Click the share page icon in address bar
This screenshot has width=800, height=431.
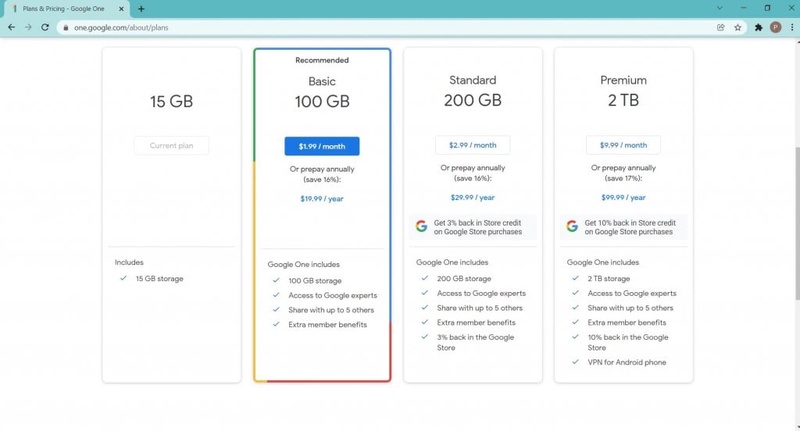(x=720, y=28)
